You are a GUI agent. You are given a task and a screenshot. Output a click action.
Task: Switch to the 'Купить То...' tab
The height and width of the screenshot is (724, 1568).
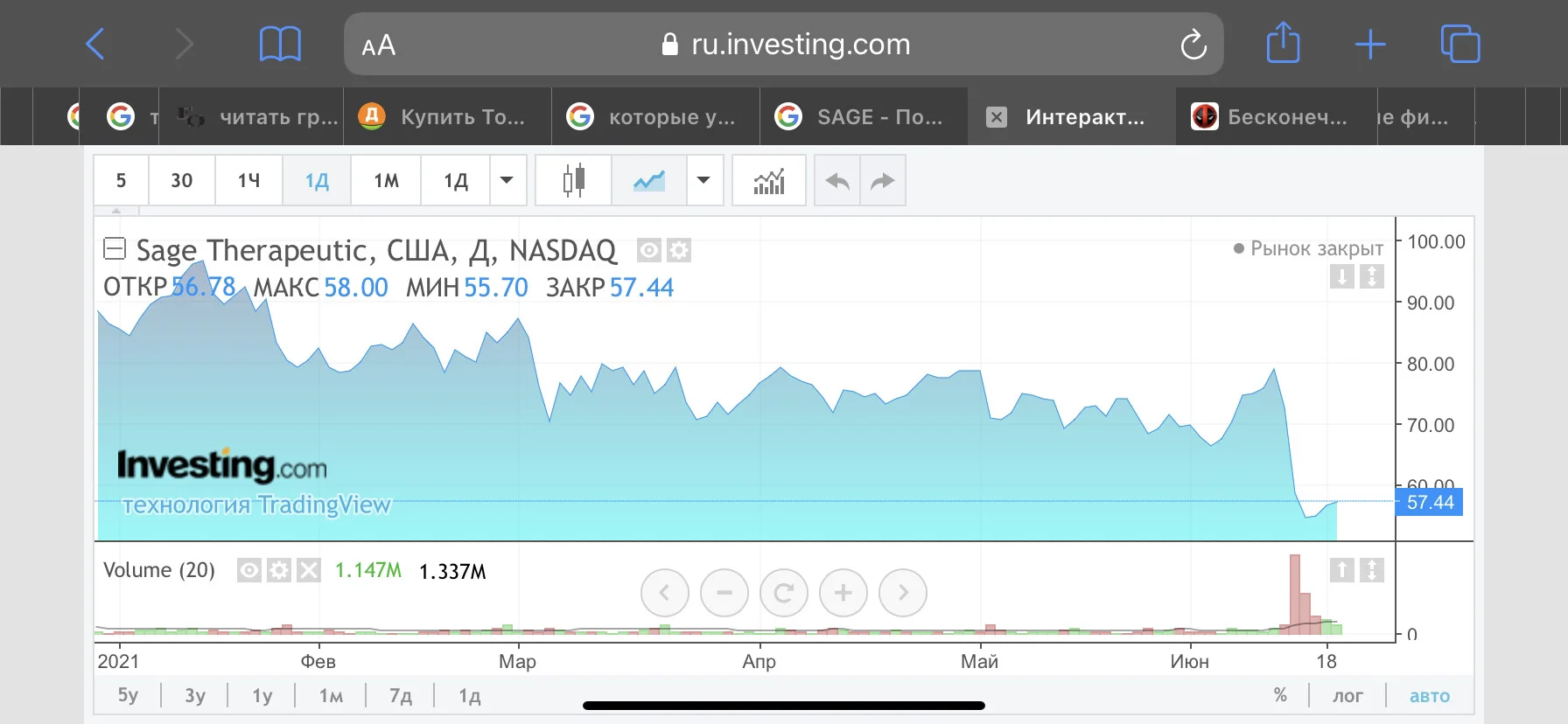(x=446, y=116)
